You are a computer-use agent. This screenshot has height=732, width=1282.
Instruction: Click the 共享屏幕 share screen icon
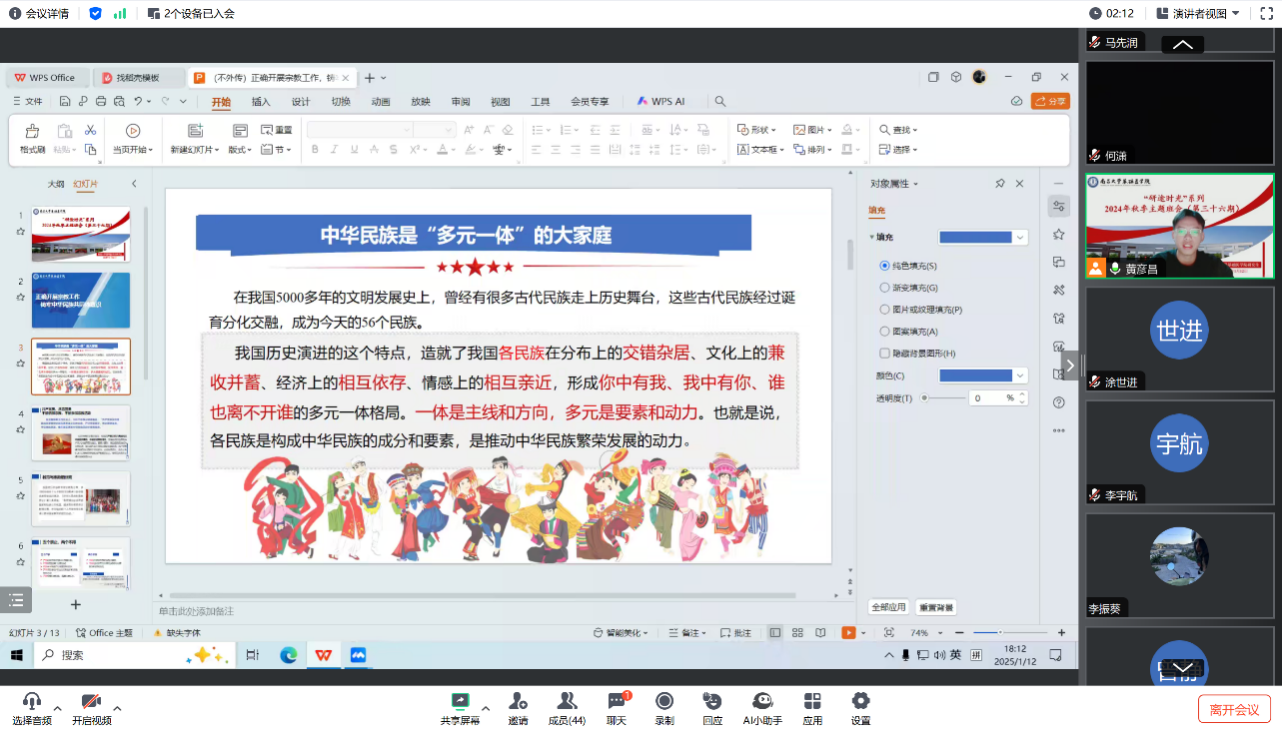pyautogui.click(x=460, y=701)
